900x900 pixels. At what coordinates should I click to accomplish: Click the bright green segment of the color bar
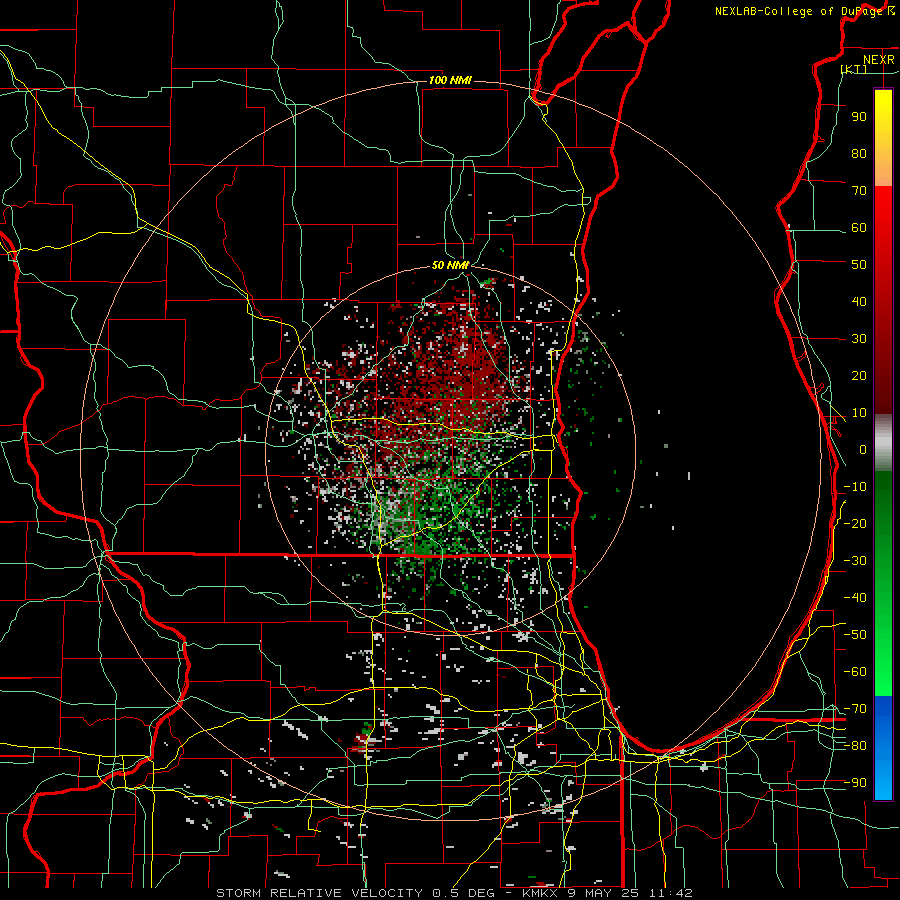pyautogui.click(x=883, y=660)
